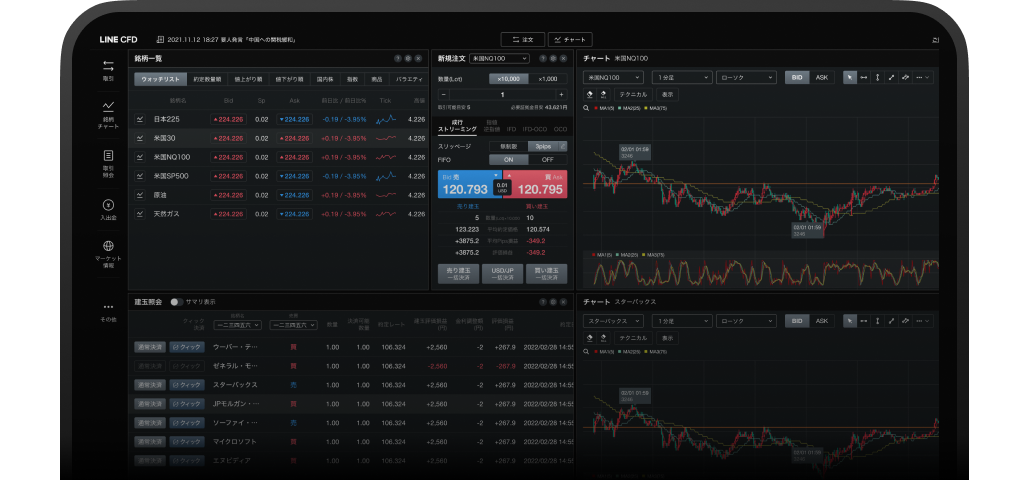Image resolution: width=1029 pixels, height=480 pixels.
Task: Select ×10,000 lot multiplier
Action: pyautogui.click(x=509, y=79)
